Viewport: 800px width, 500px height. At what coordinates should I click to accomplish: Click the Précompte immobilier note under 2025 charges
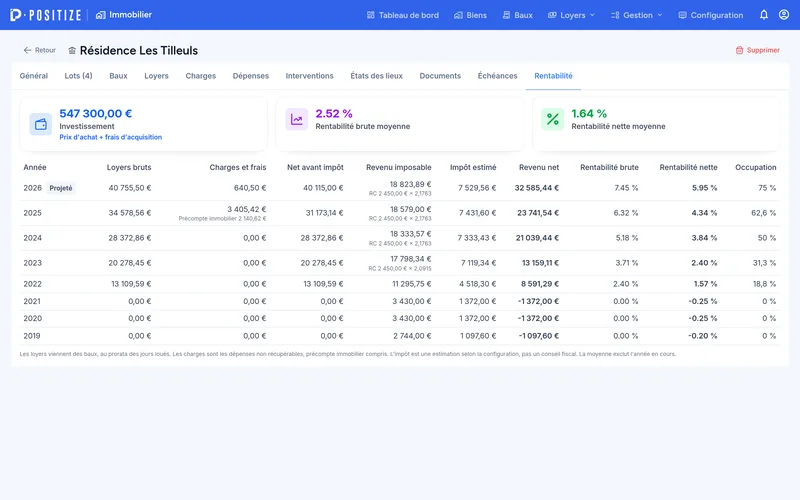coord(222,219)
